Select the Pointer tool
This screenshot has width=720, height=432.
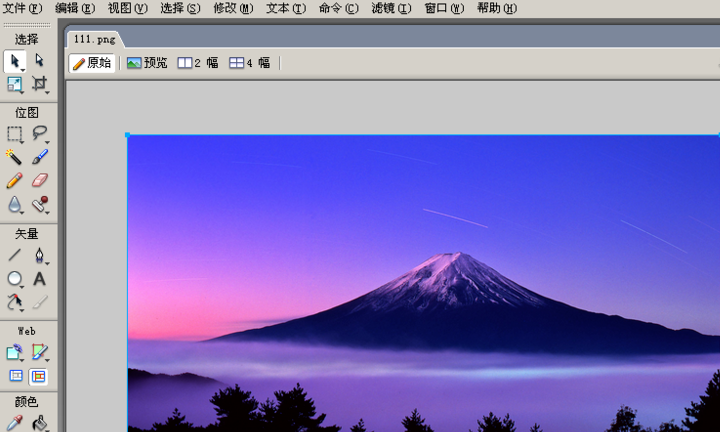pos(15,61)
